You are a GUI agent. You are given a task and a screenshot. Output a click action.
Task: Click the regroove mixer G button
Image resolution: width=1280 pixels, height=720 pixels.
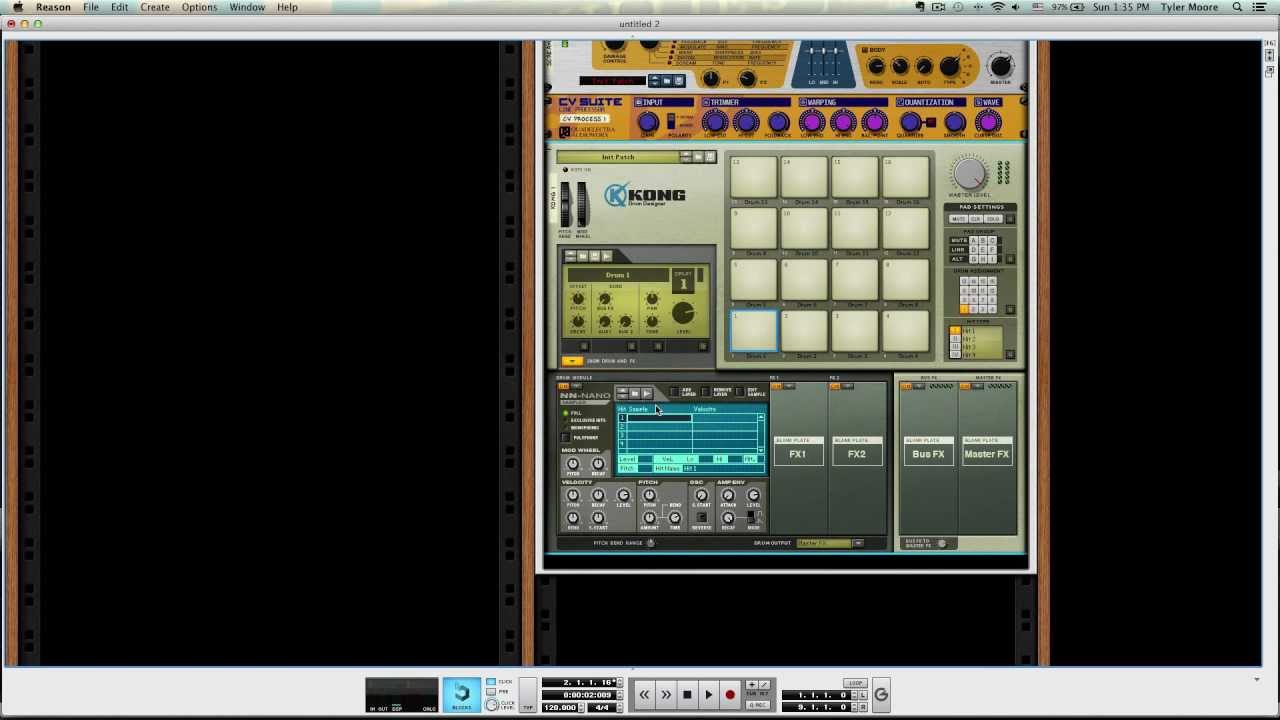881,694
